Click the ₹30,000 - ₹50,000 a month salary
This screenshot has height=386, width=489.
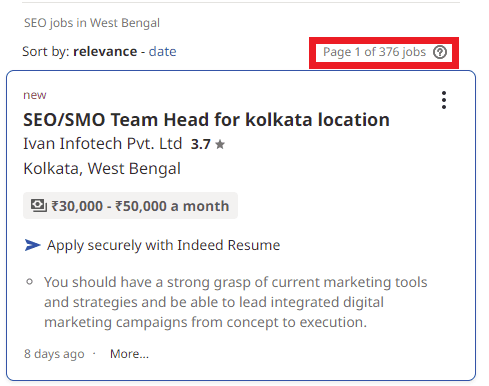[x=140, y=206]
